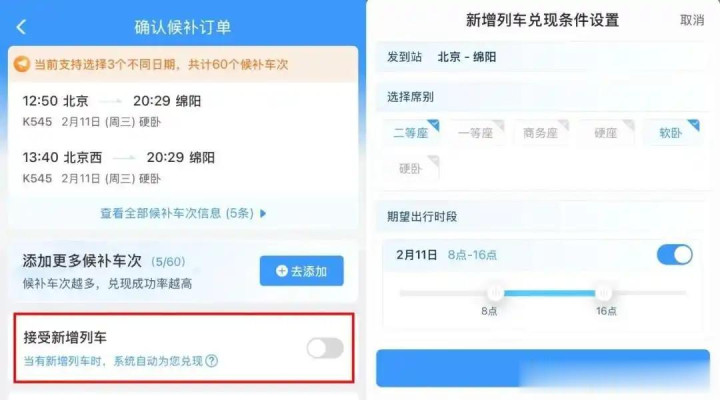Open help question mark beside 系统自动为您兑现
This screenshot has width=720, height=400.
[x=212, y=361]
